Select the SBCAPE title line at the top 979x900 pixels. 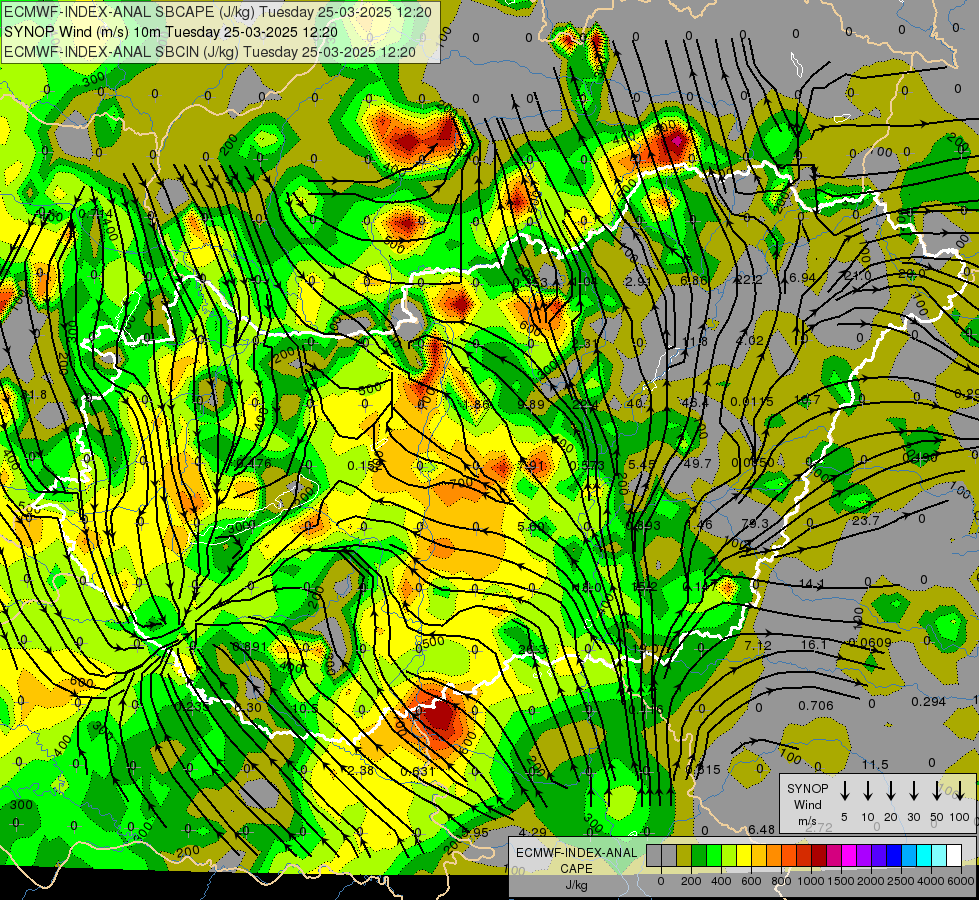217,11
